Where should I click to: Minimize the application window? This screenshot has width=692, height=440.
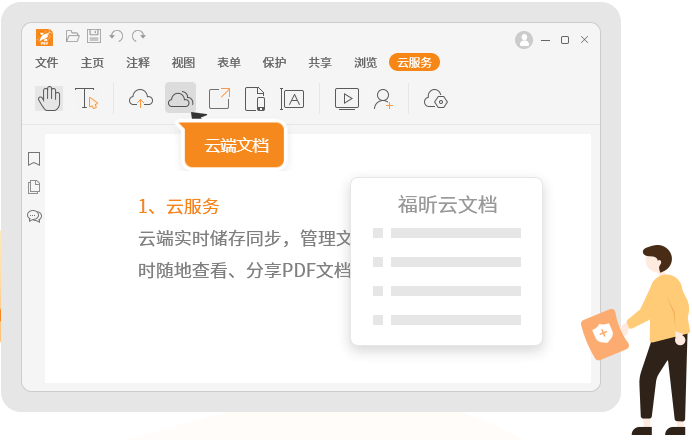tap(545, 40)
